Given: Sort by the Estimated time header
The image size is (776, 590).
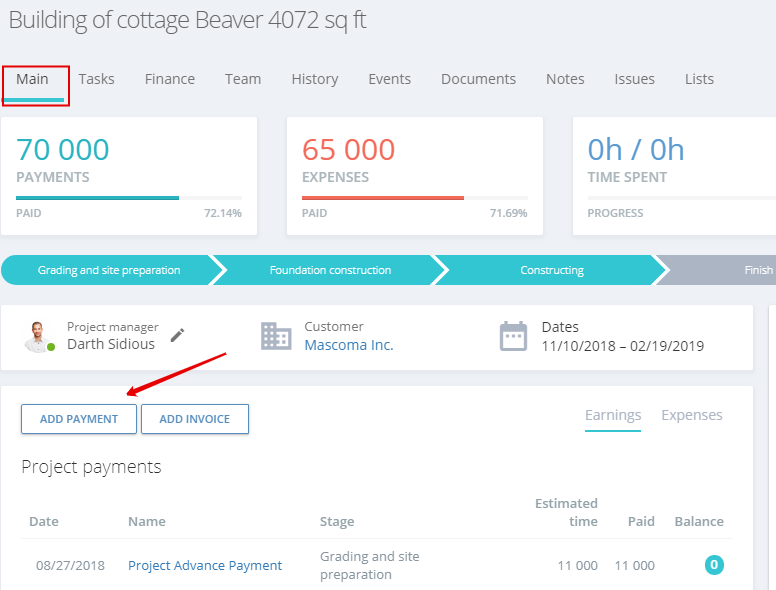Looking at the screenshot, I should pos(566,512).
